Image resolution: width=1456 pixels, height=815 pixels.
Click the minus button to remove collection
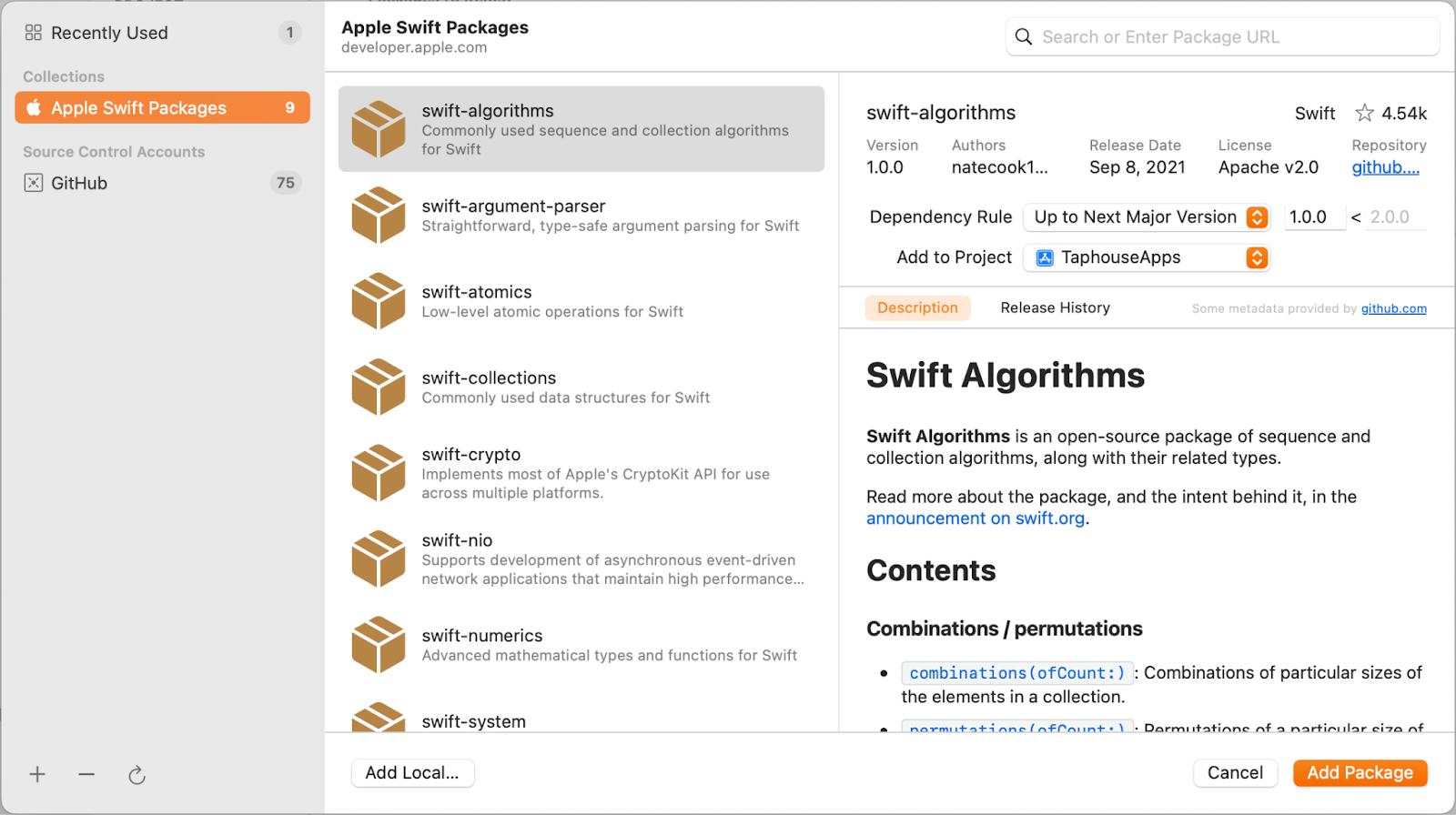tap(86, 774)
